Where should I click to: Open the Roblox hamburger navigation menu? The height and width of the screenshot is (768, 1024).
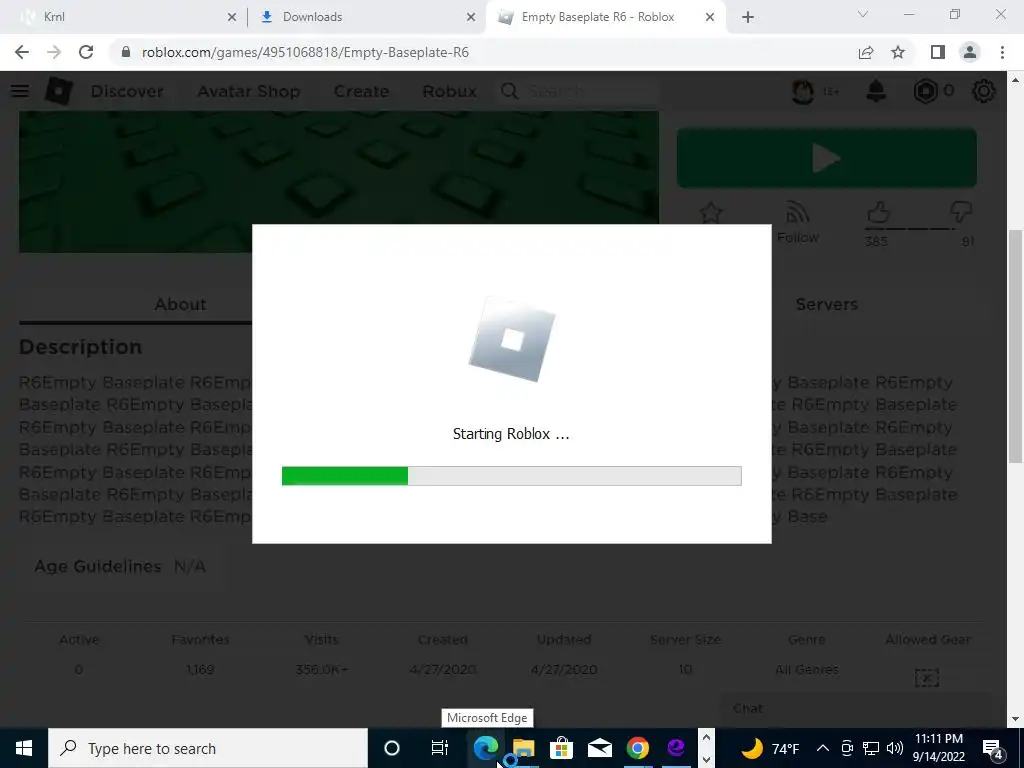20,91
